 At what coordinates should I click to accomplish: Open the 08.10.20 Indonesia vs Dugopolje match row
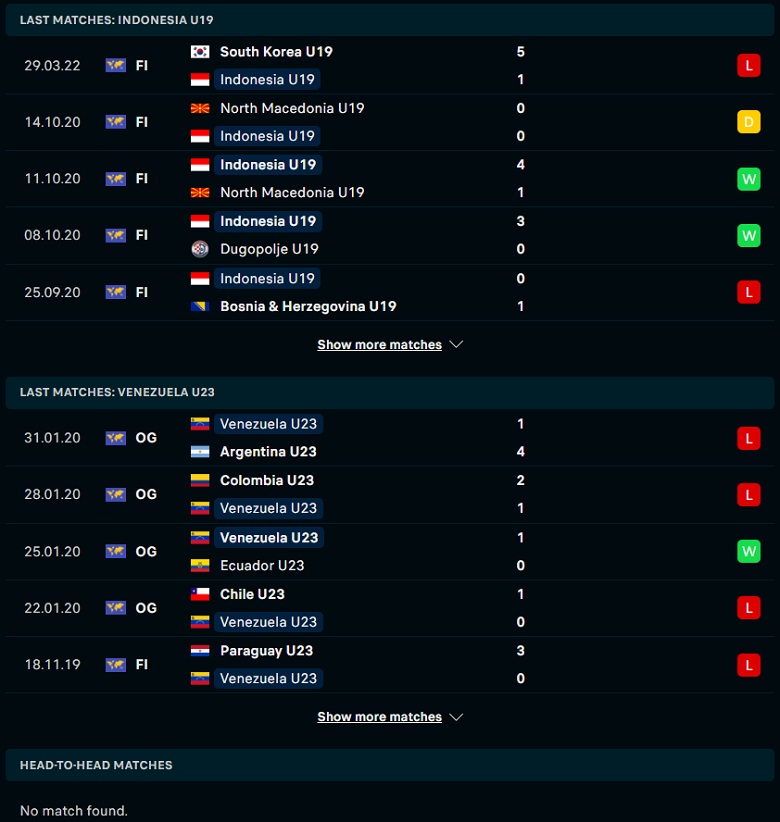390,235
